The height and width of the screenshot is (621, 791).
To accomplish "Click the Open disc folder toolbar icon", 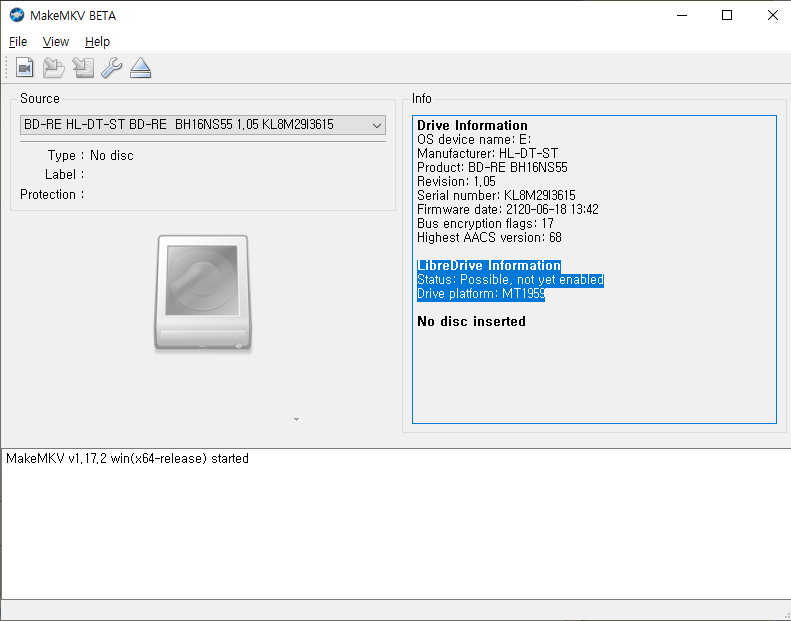I will pos(53,68).
